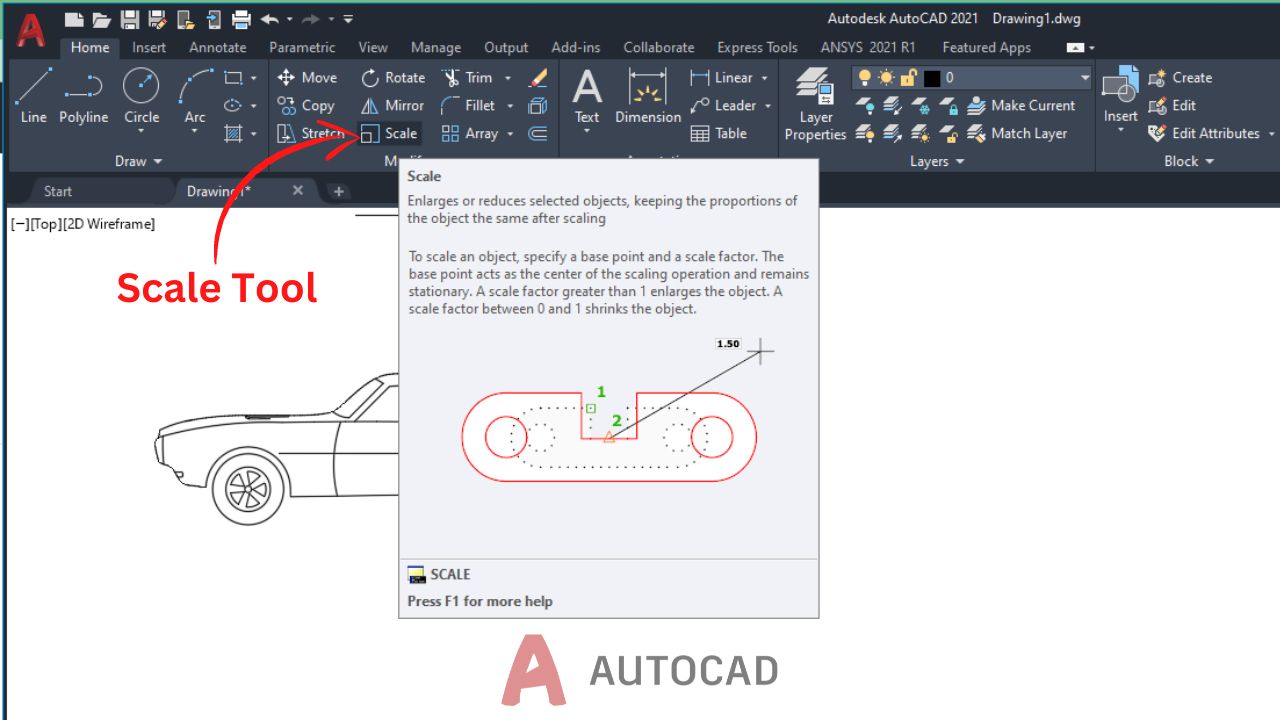
Task: Click Make Current layer button
Action: point(1022,105)
